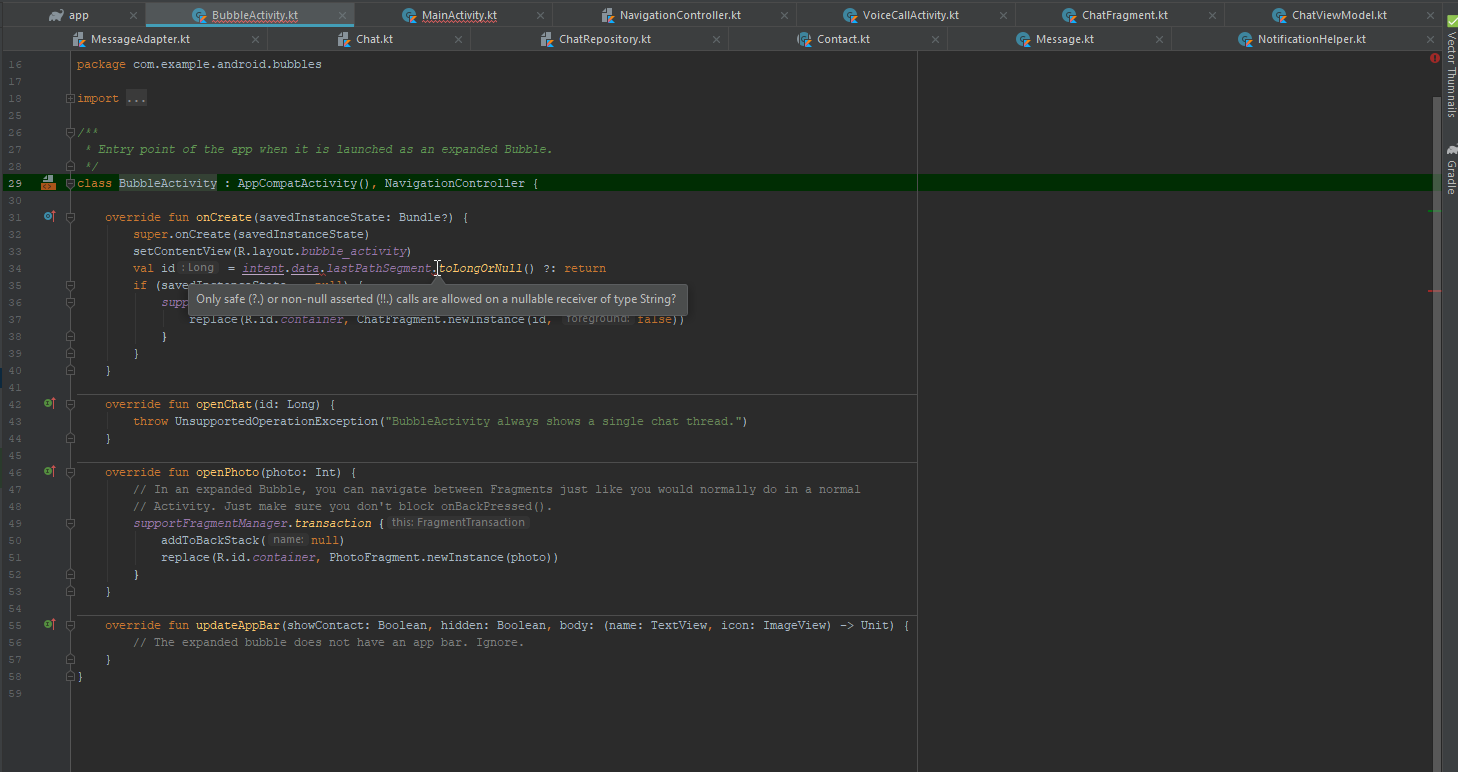The height and width of the screenshot is (772, 1458).
Task: Click the lastPathSegment property on line 34
Action: tap(380, 268)
